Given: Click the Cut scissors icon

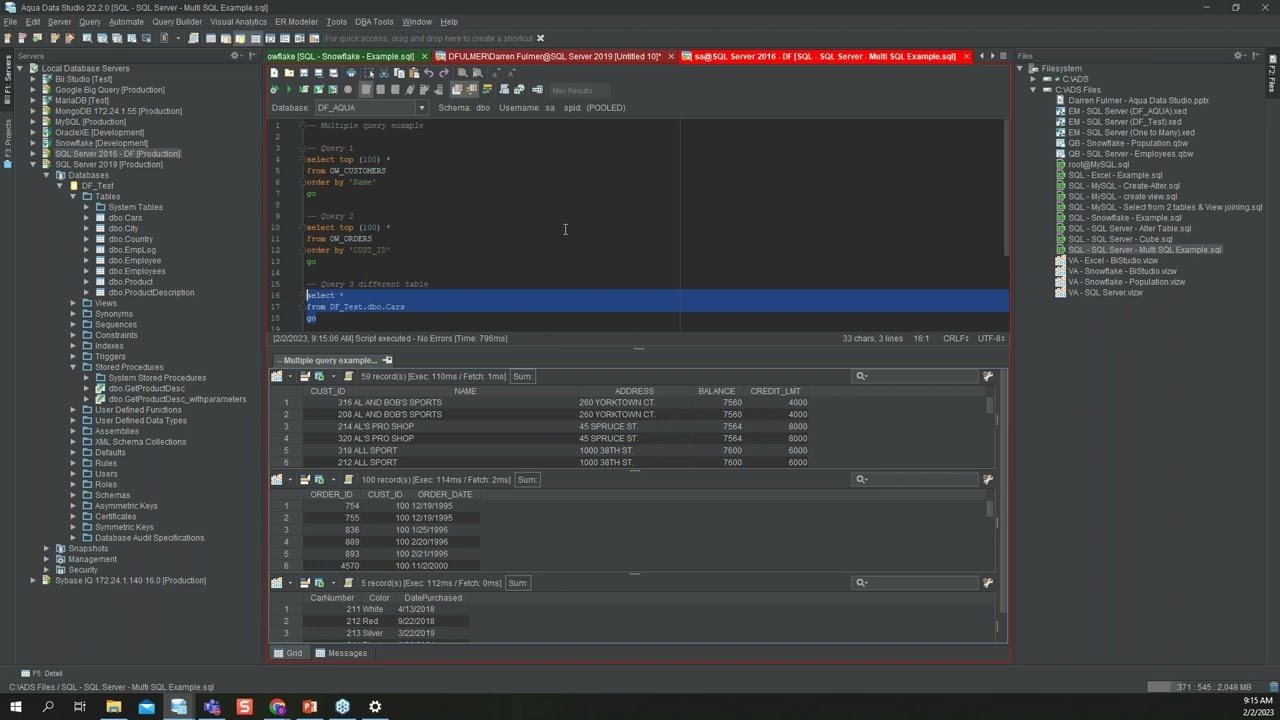Looking at the screenshot, I should point(384,73).
